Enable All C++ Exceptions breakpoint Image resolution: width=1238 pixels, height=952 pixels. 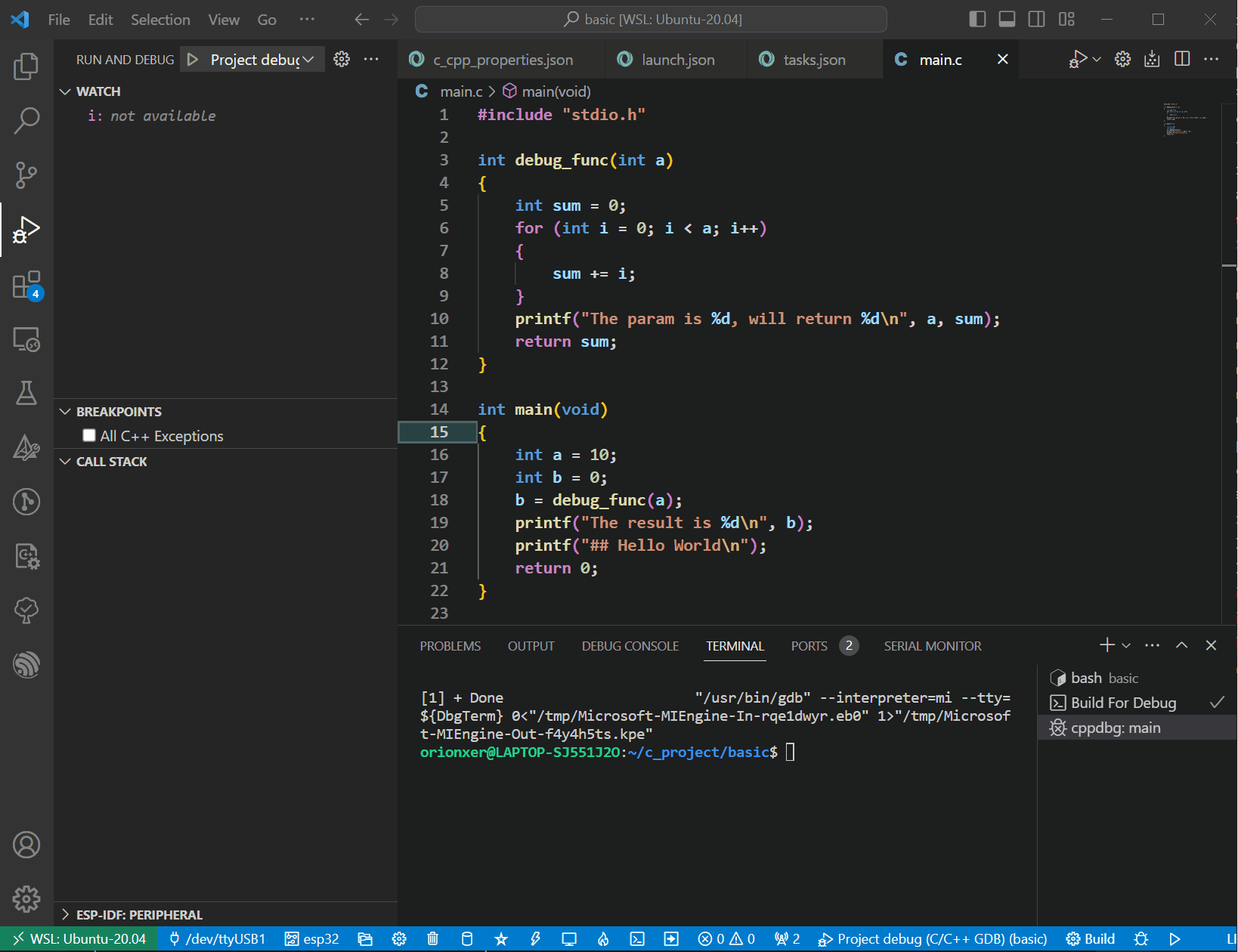click(x=89, y=435)
